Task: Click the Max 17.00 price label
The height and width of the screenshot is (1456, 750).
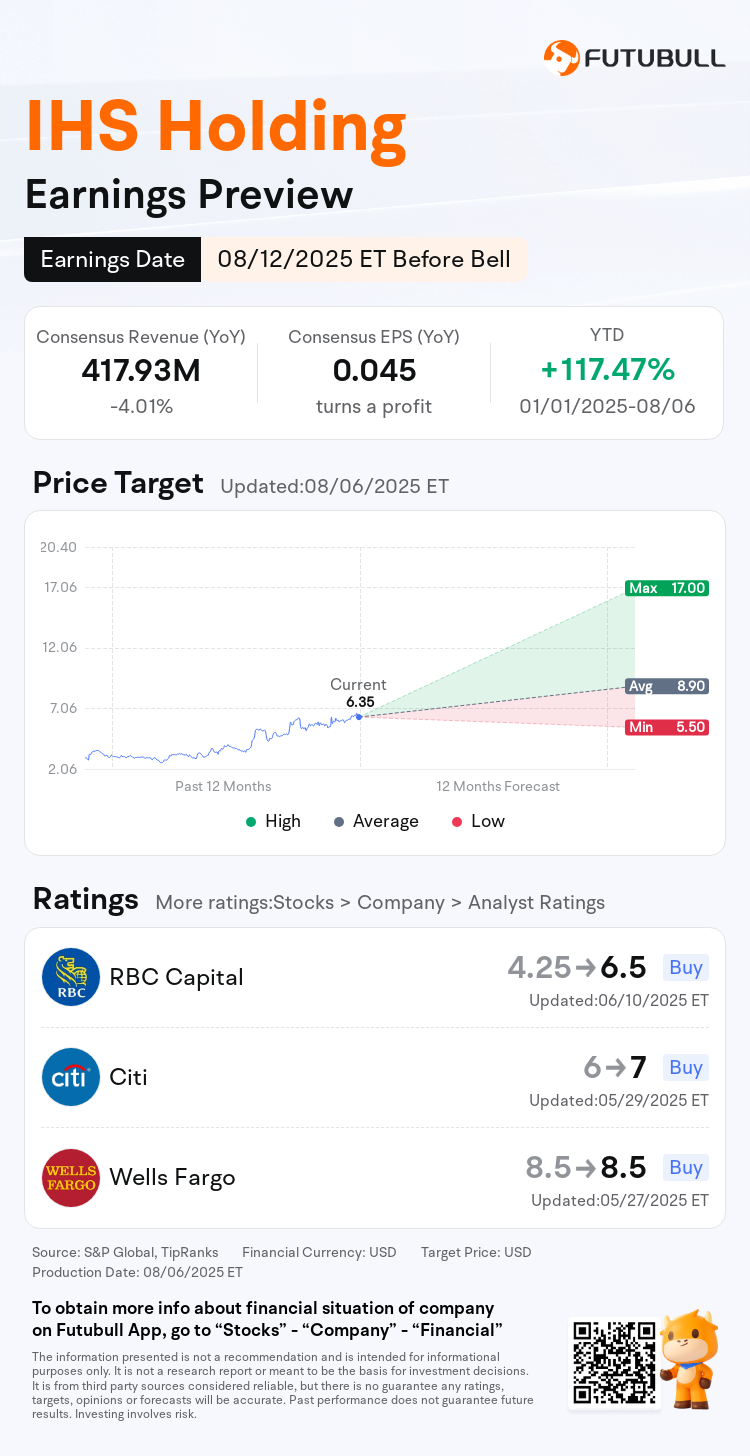Action: 666,588
